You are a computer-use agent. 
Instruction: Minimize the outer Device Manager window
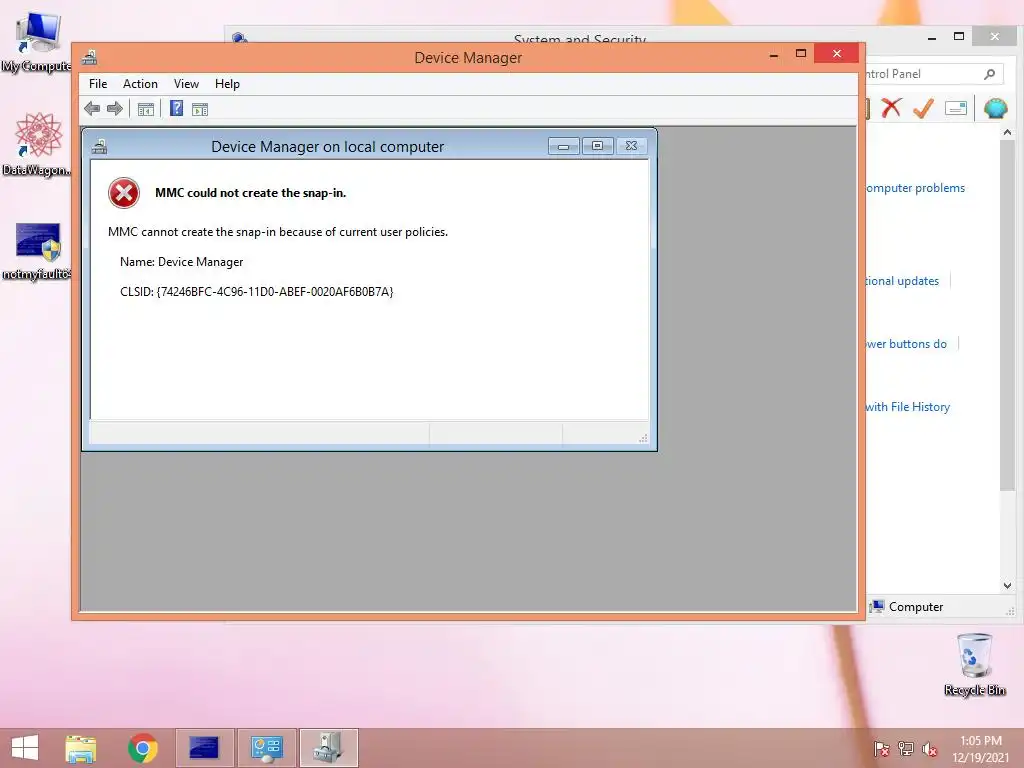(774, 55)
